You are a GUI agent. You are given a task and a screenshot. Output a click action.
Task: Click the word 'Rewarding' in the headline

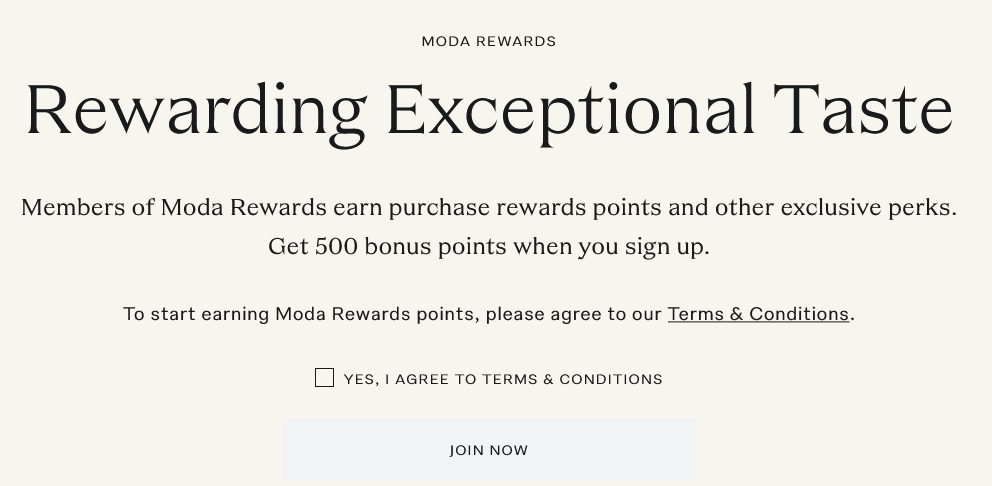click(x=196, y=108)
